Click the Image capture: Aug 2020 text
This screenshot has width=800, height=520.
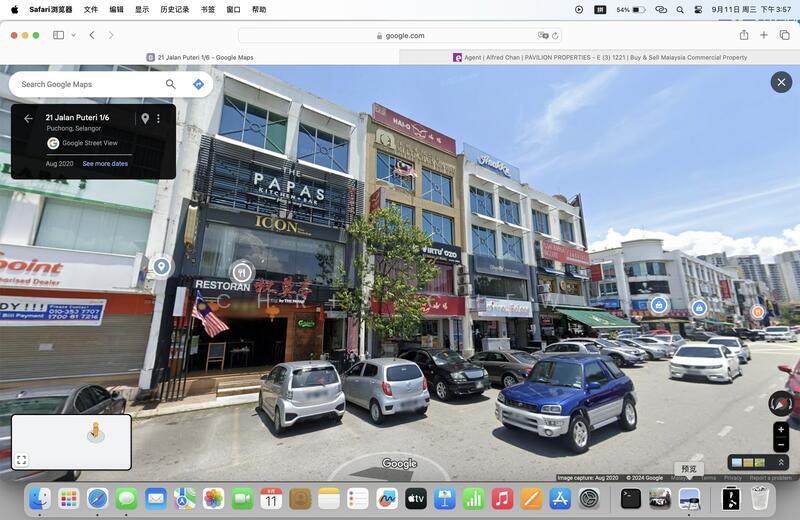(x=588, y=478)
